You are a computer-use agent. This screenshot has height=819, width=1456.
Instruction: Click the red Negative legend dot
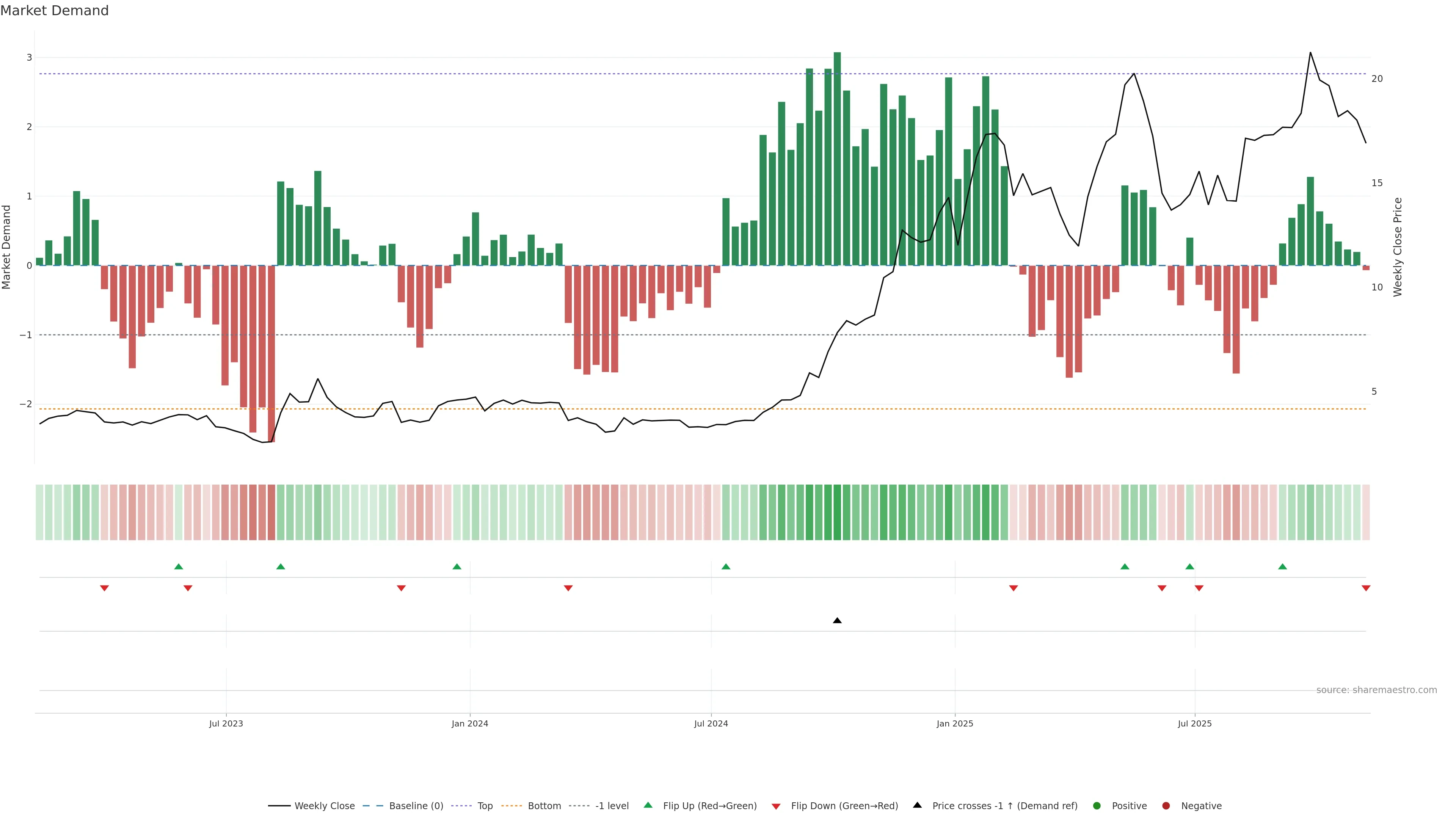1166,806
